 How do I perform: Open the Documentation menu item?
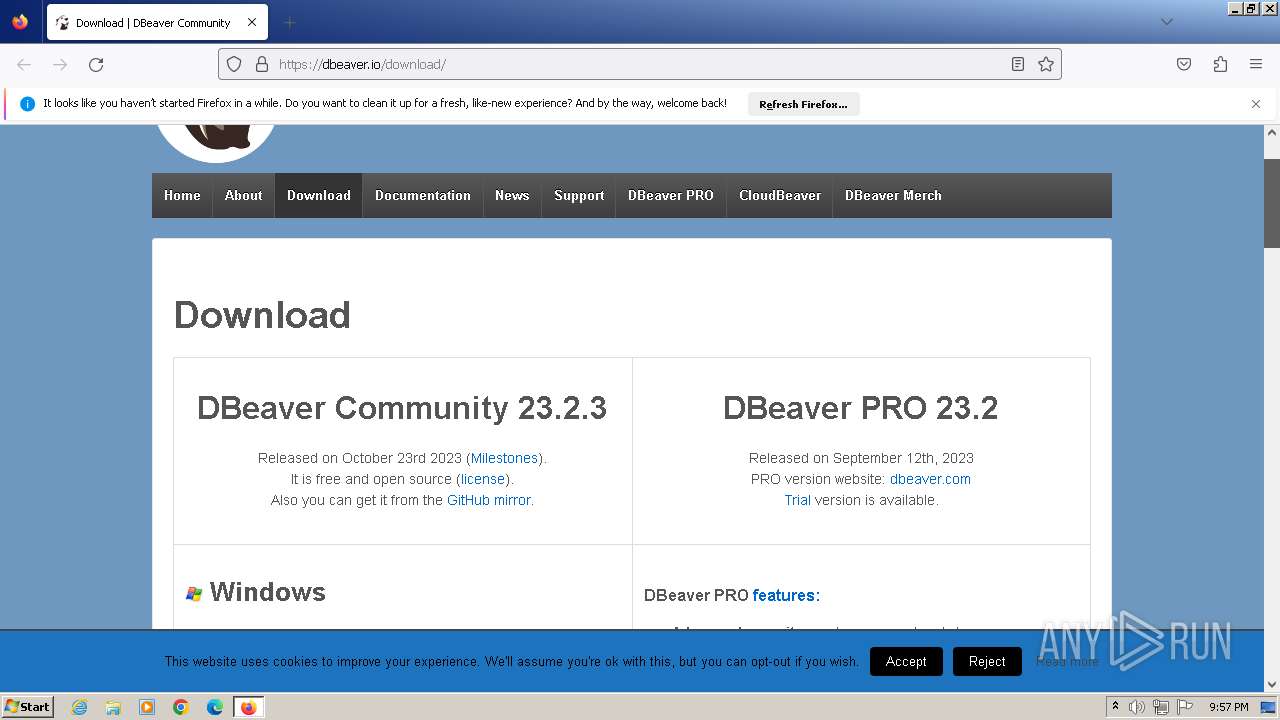coord(423,195)
